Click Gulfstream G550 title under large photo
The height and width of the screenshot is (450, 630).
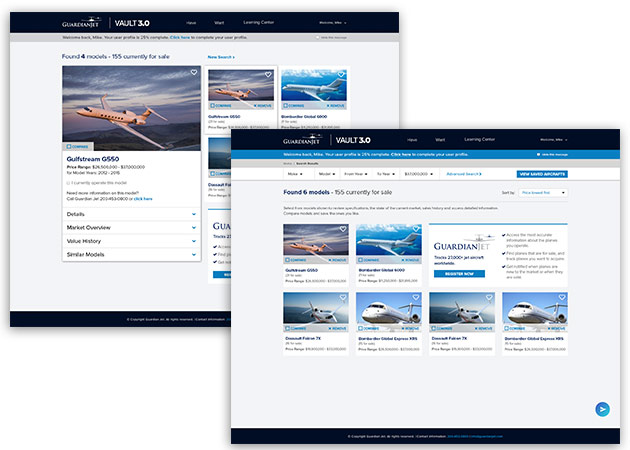point(93,159)
